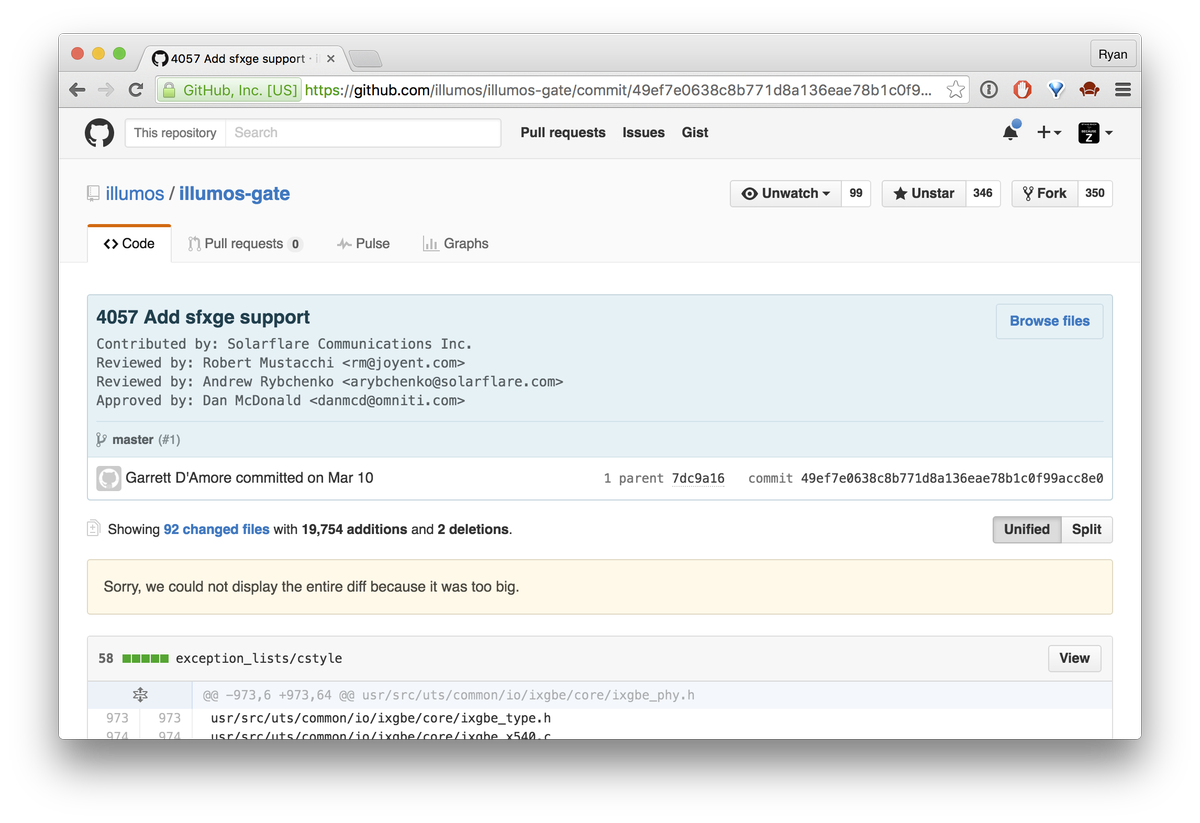Bookmark this page with star icon
This screenshot has width=1200, height=823.
[956, 90]
